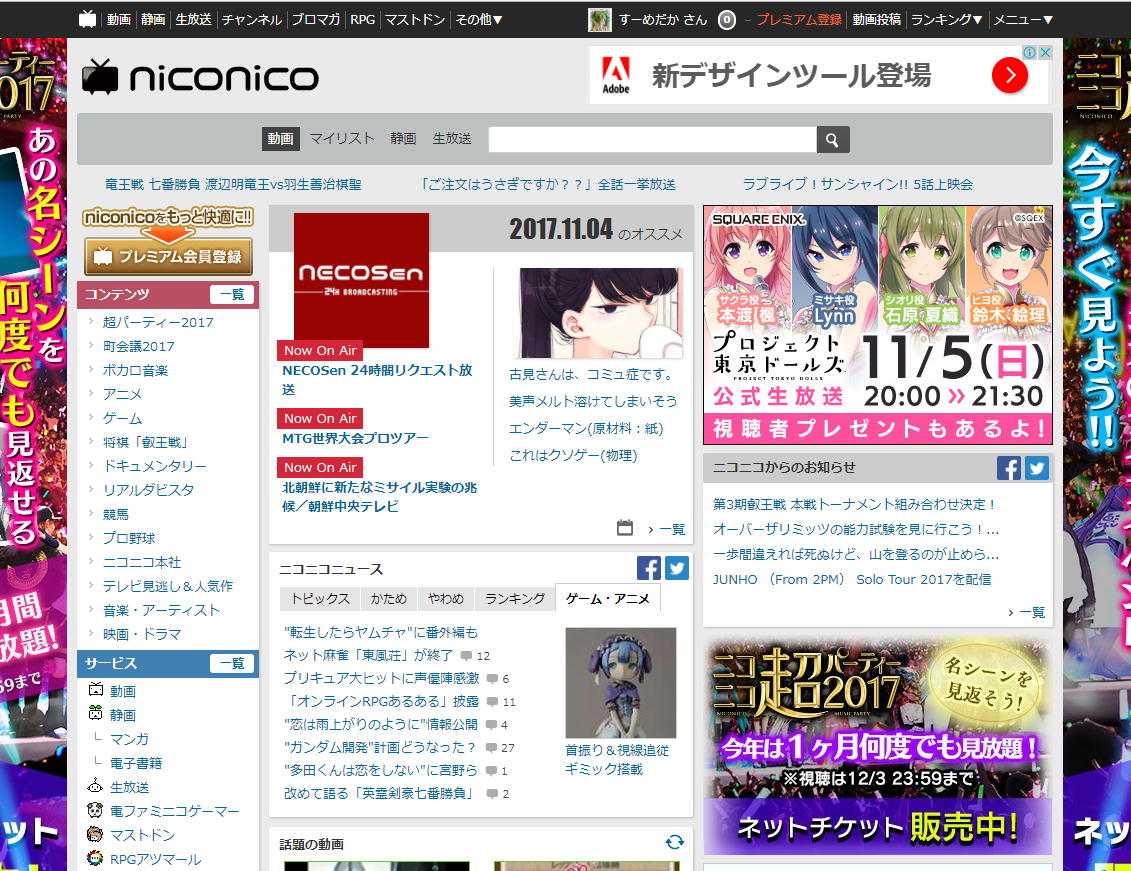Screen dimensions: 1131x871
Task: Click the Adobe ad red arrow button
Action: click(x=1009, y=75)
